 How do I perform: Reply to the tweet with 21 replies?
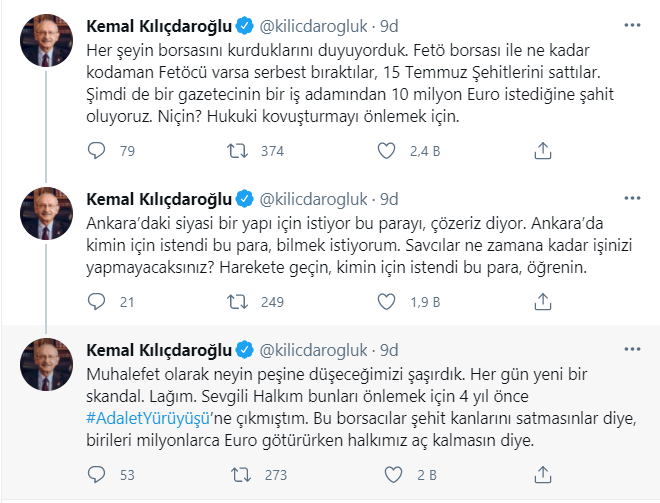(x=97, y=301)
